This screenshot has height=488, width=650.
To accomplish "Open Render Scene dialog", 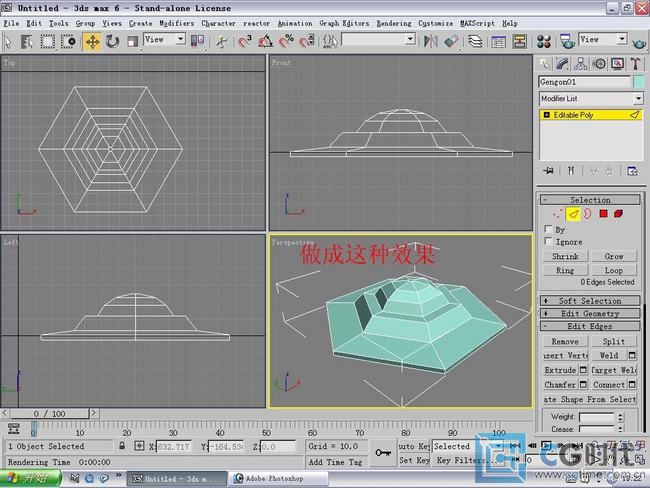I will 567,41.
